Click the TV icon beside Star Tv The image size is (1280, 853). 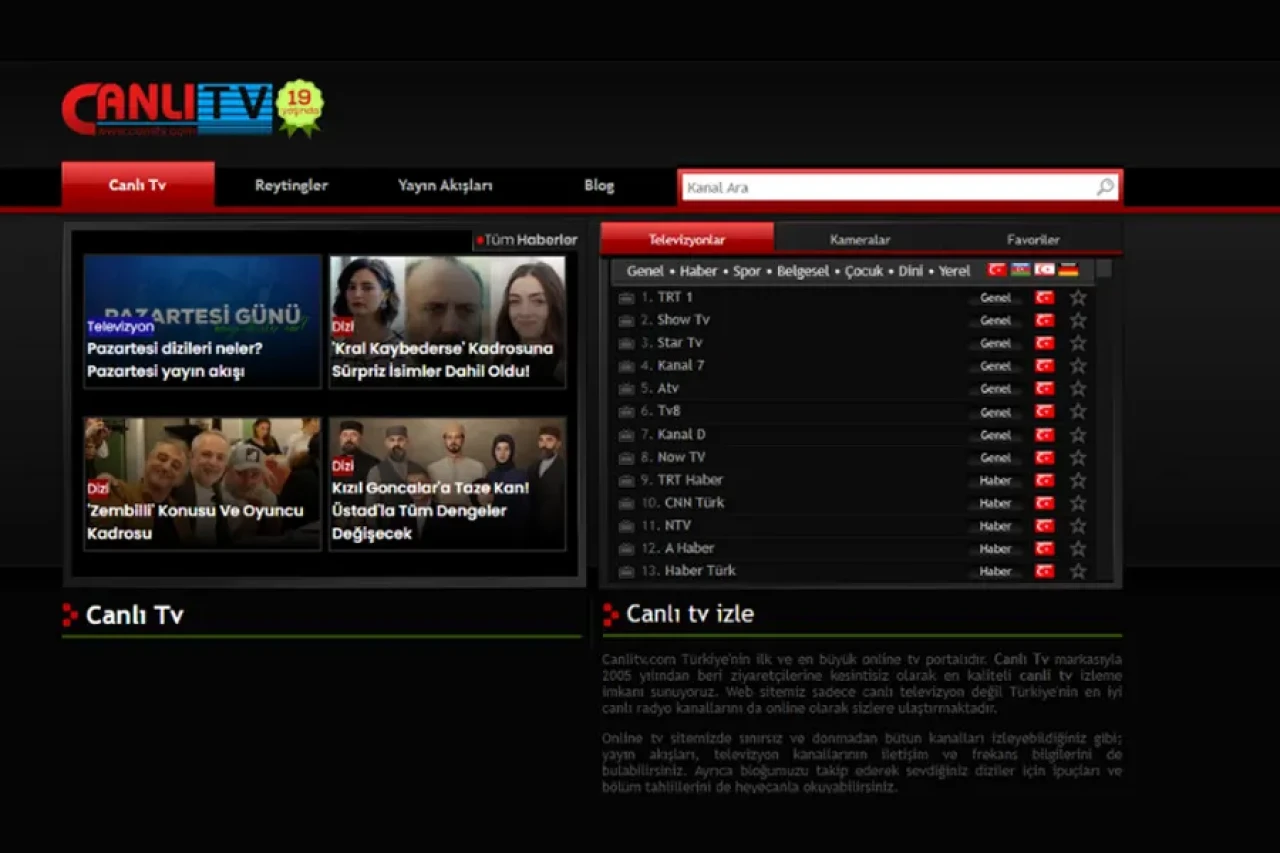[627, 344]
